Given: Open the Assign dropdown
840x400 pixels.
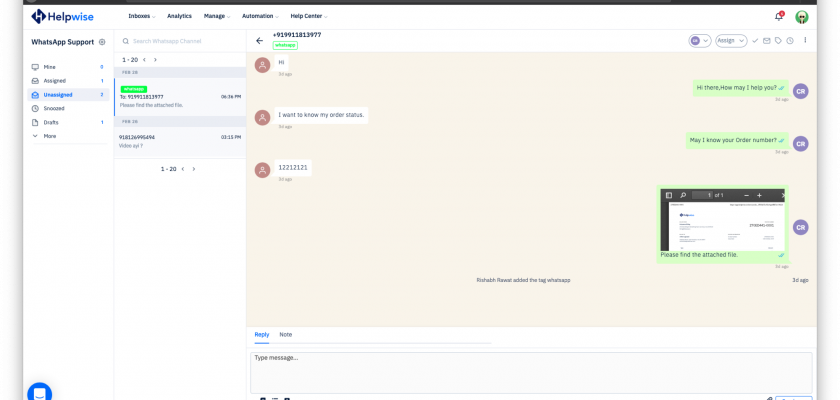Looking at the screenshot, I should 728,41.
